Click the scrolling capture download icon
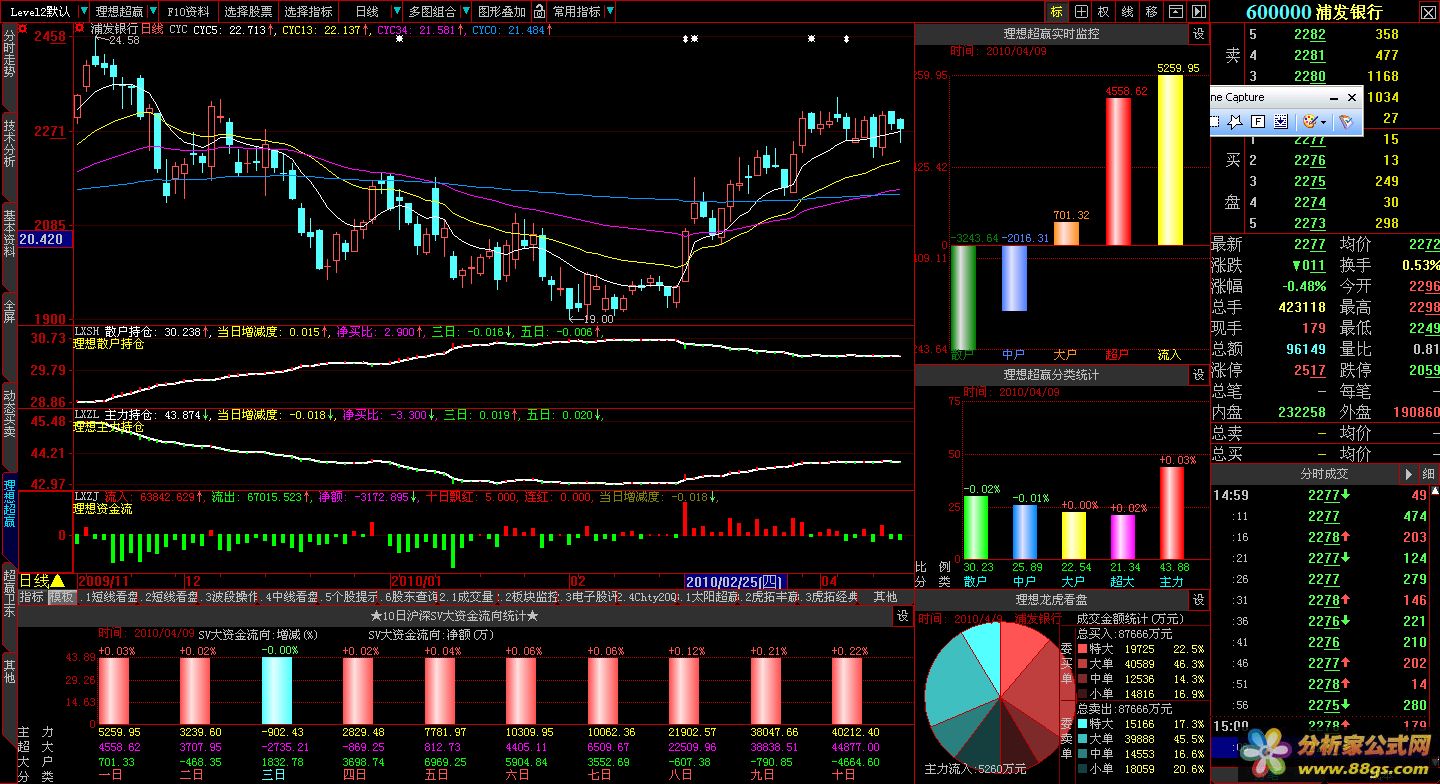Screen dimensions: 1440x784 coord(1280,122)
